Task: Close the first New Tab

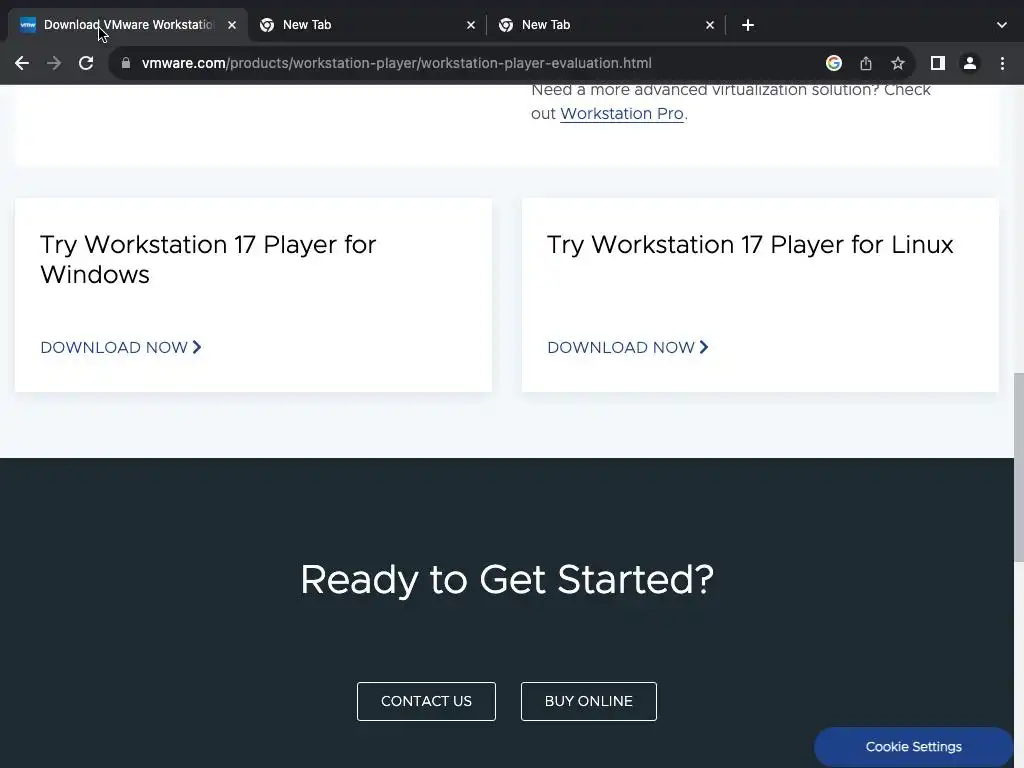Action: (471, 25)
